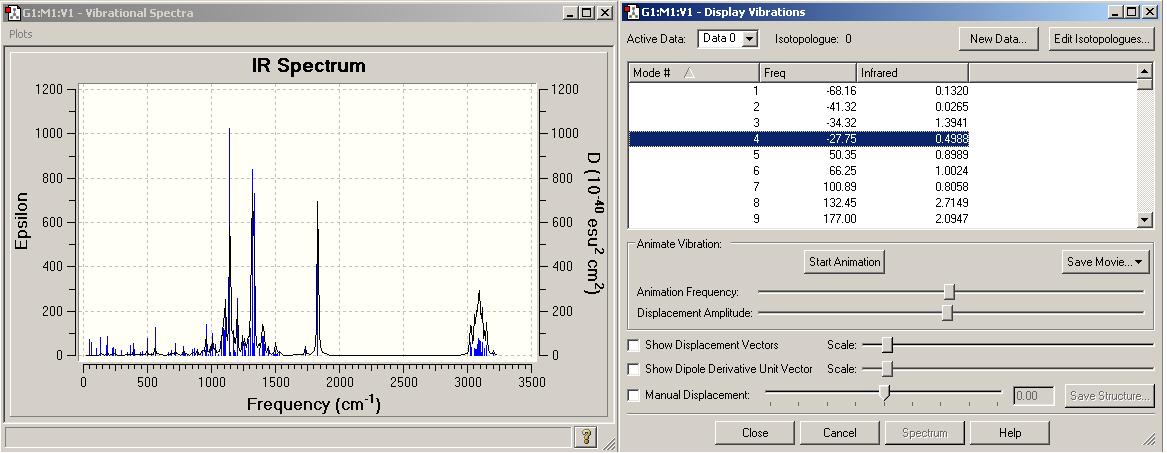Click the Help button in Display Vibrations
The image size is (1167, 453).
(x=1010, y=433)
